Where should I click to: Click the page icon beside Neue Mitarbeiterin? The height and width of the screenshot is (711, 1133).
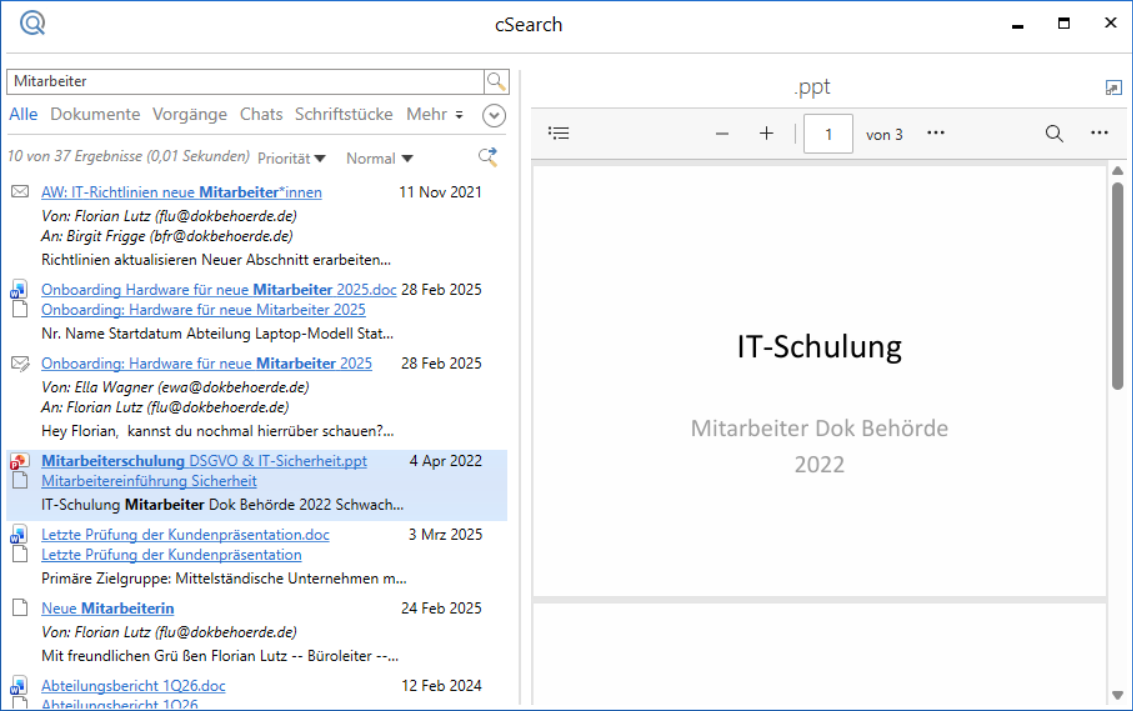[20, 608]
